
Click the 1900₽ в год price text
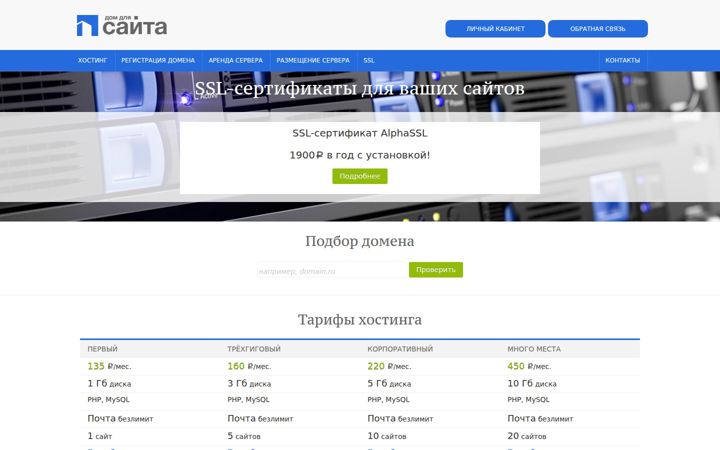click(360, 155)
